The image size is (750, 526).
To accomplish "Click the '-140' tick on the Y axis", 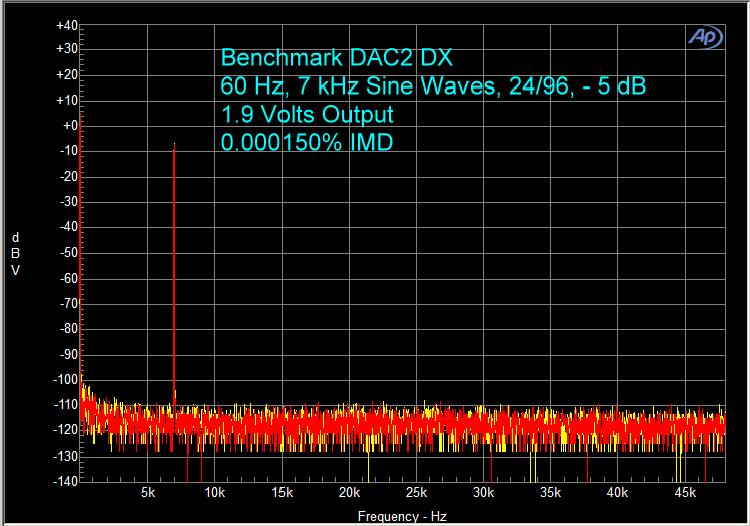I will (x=66, y=481).
